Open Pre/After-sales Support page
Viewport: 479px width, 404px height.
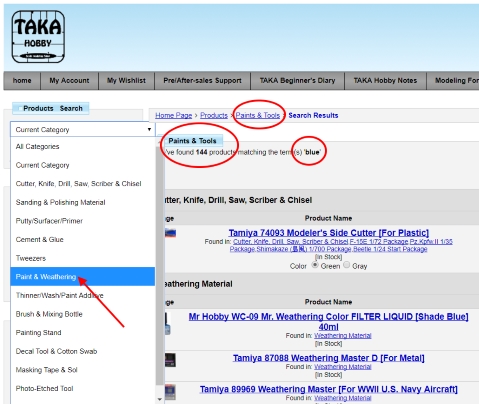(x=202, y=81)
